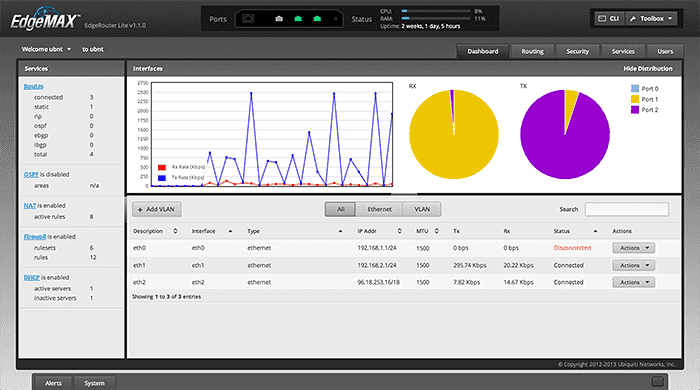Click the first green connected port icon
Viewport: 700px width, 390px height.
pyautogui.click(x=298, y=19)
